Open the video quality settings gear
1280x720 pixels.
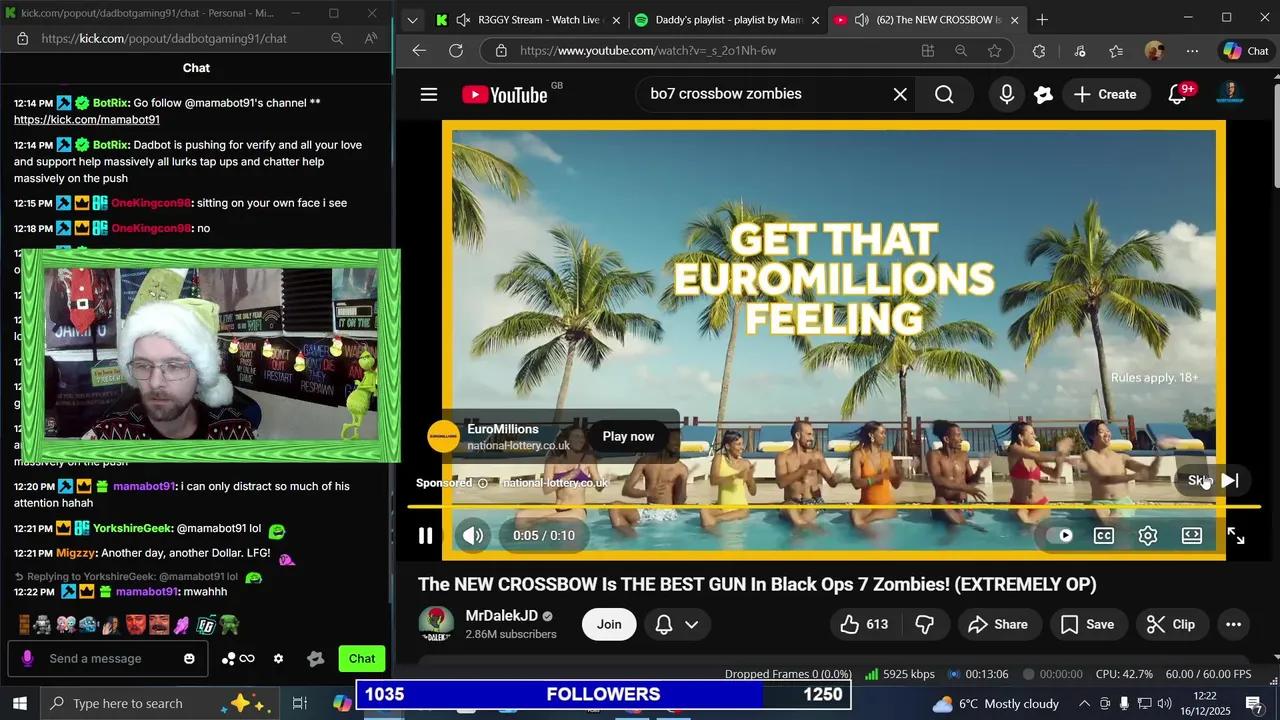click(1148, 535)
